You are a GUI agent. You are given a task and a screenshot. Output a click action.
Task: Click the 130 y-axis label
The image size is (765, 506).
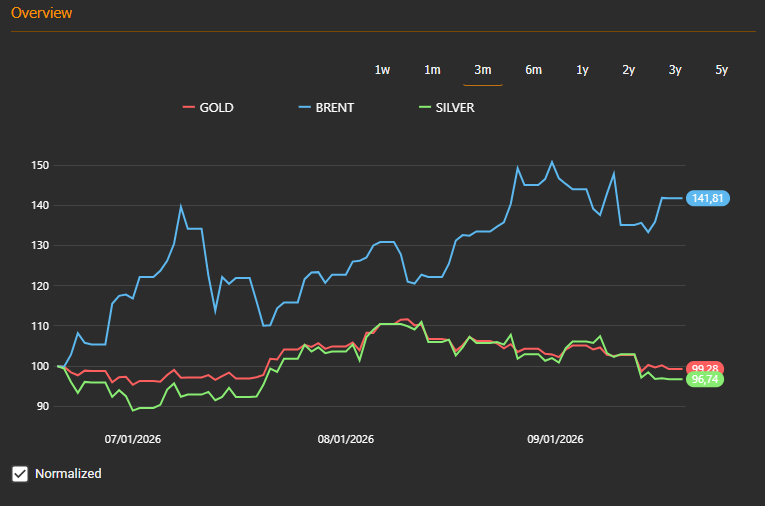[40, 245]
